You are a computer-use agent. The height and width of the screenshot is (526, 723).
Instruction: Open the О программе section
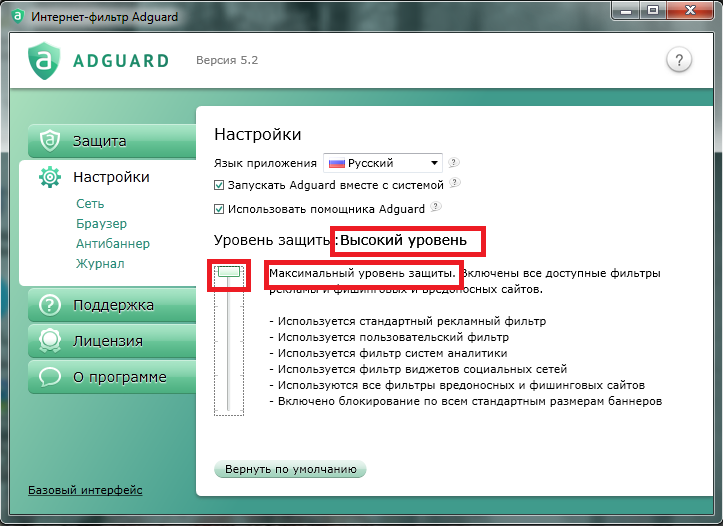tap(112, 377)
